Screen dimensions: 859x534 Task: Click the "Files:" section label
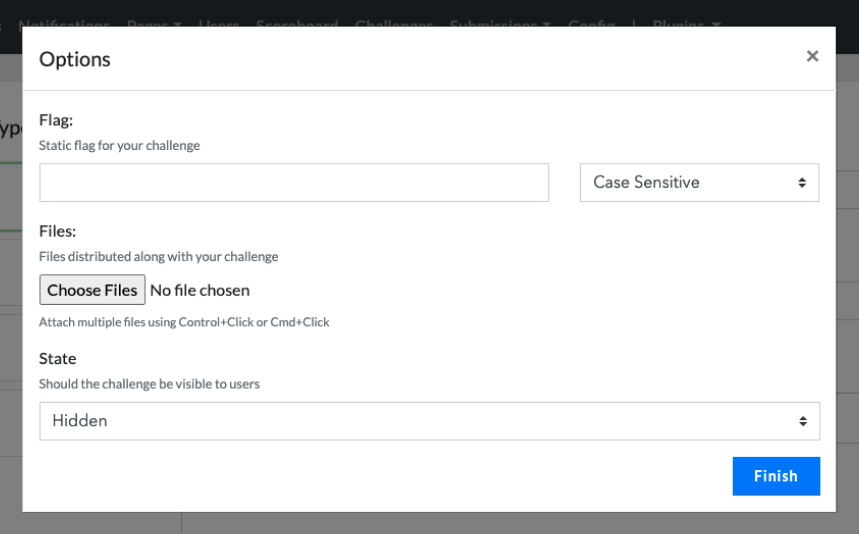tap(57, 231)
